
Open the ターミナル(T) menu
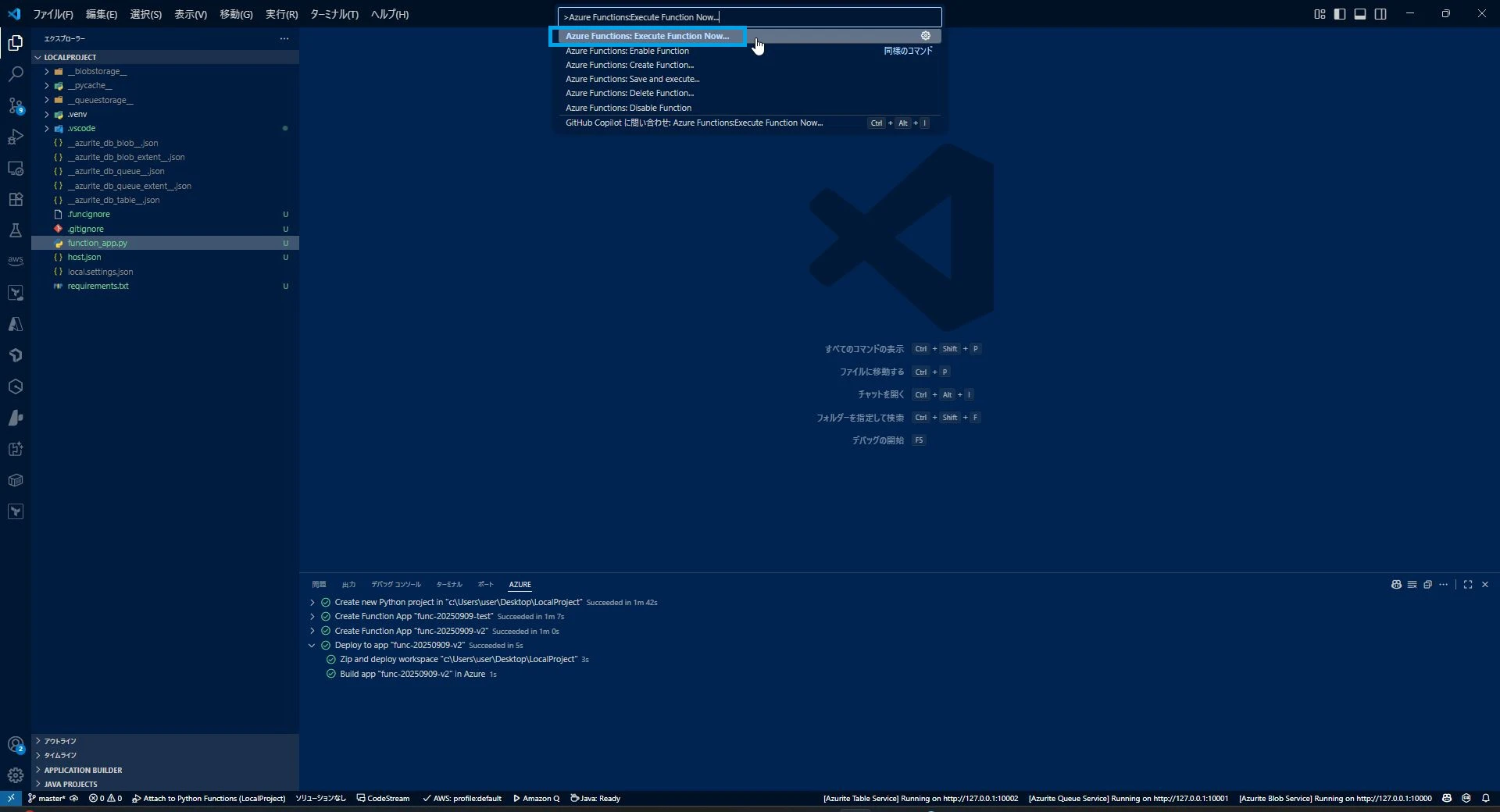click(334, 14)
